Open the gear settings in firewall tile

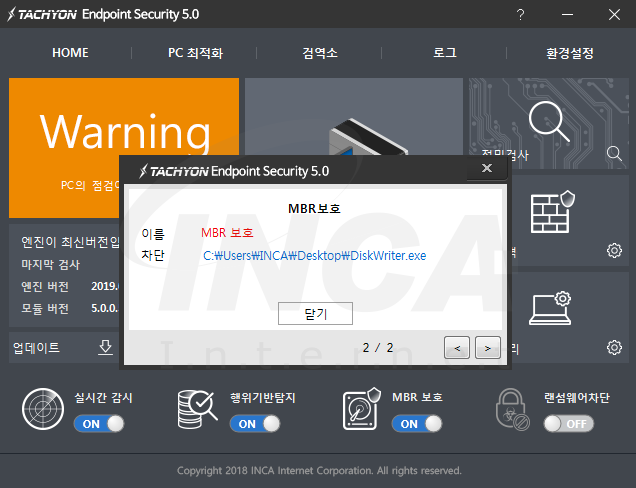coord(614,250)
